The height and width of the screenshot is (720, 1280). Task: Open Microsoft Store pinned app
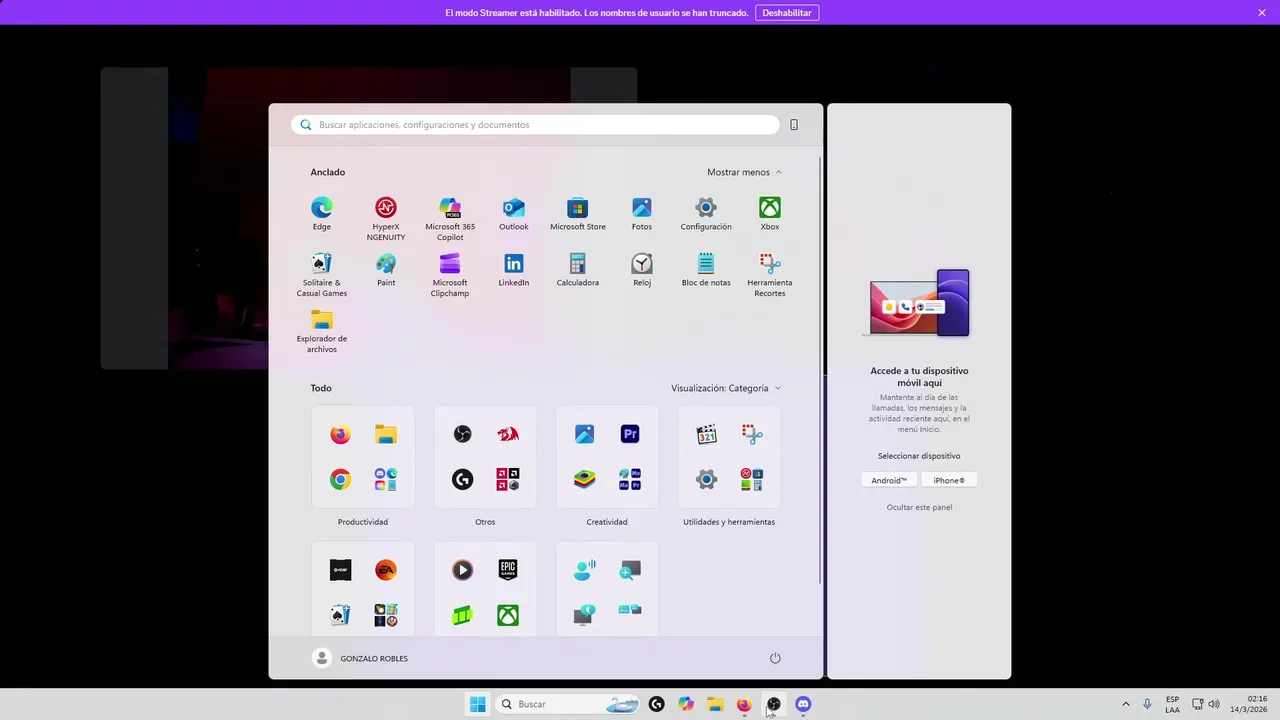[578, 213]
